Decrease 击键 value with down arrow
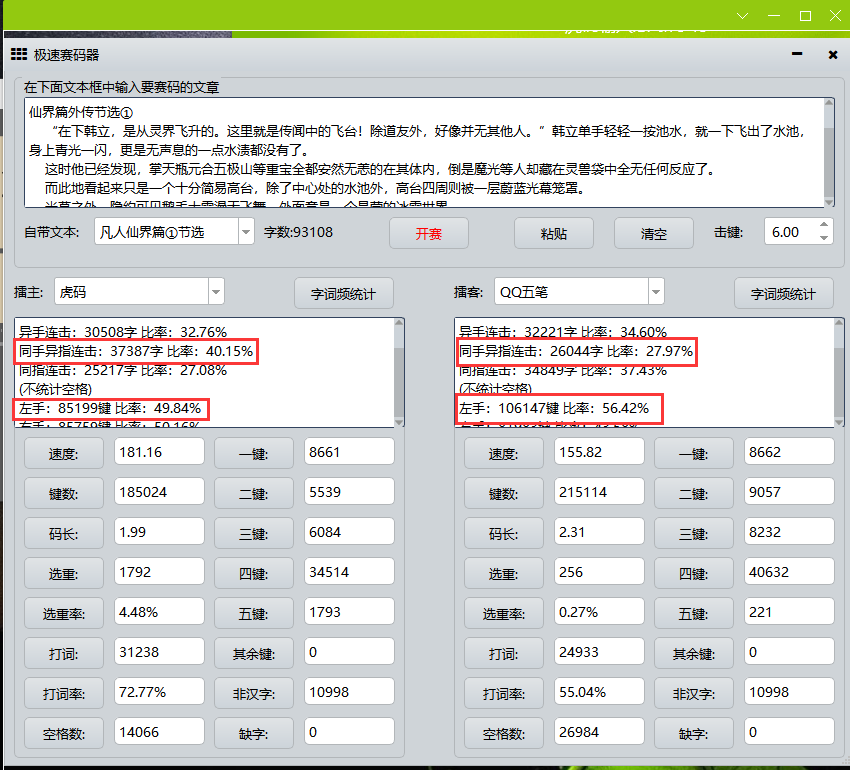The image size is (850, 770). coord(824,238)
